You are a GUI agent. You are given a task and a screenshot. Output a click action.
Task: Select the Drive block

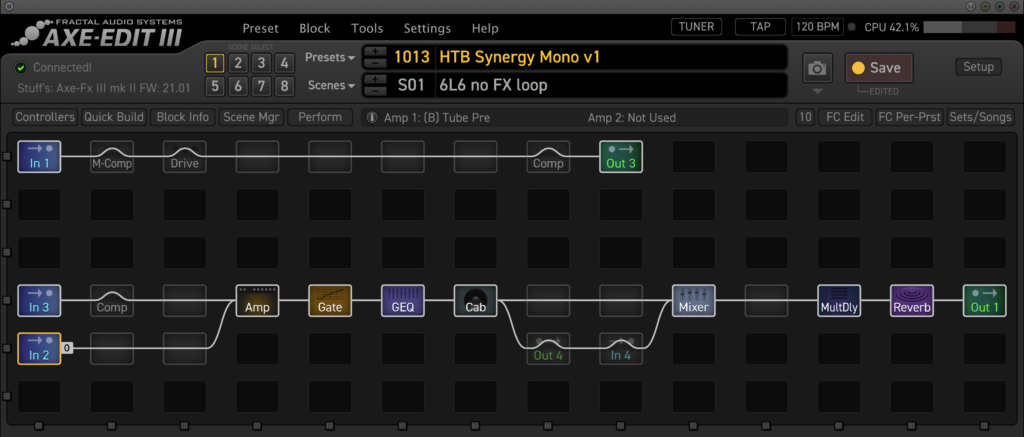coord(185,157)
